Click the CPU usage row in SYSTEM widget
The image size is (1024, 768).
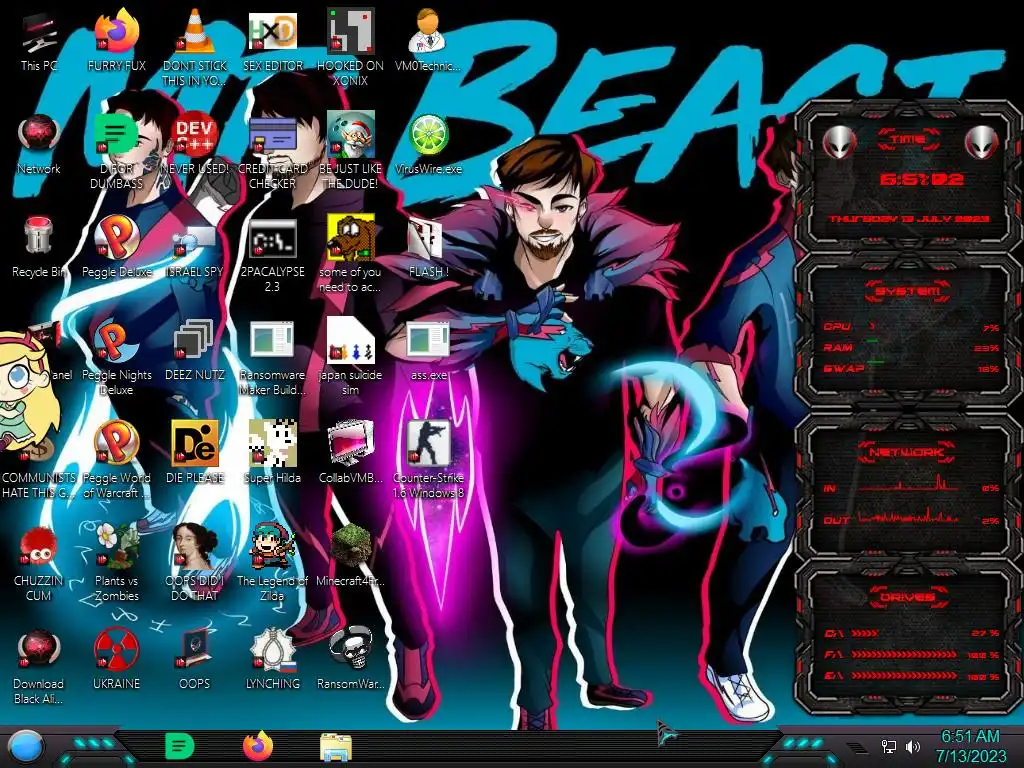(911, 327)
